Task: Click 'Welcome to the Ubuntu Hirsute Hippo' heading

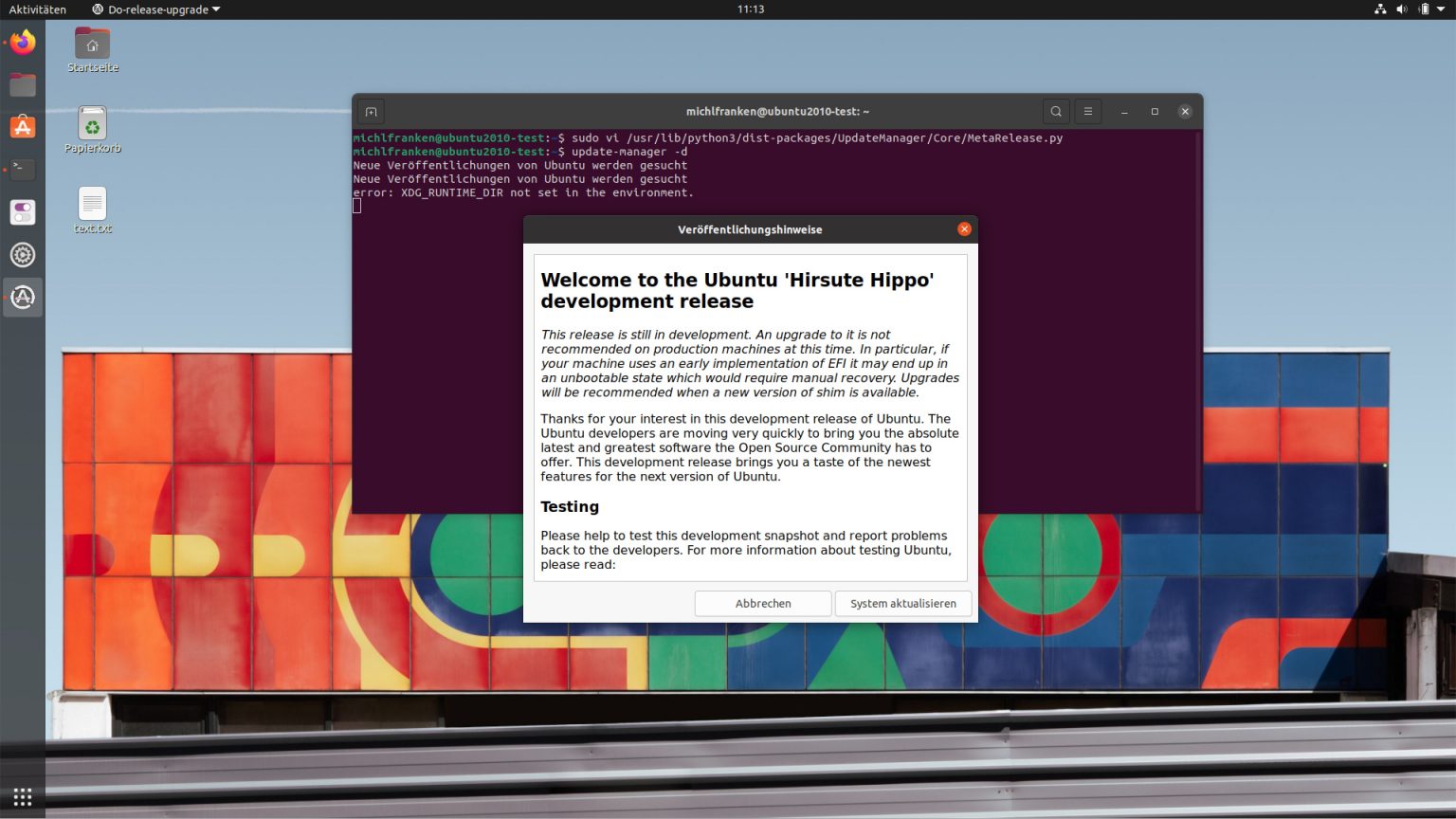Action: pyautogui.click(x=737, y=291)
